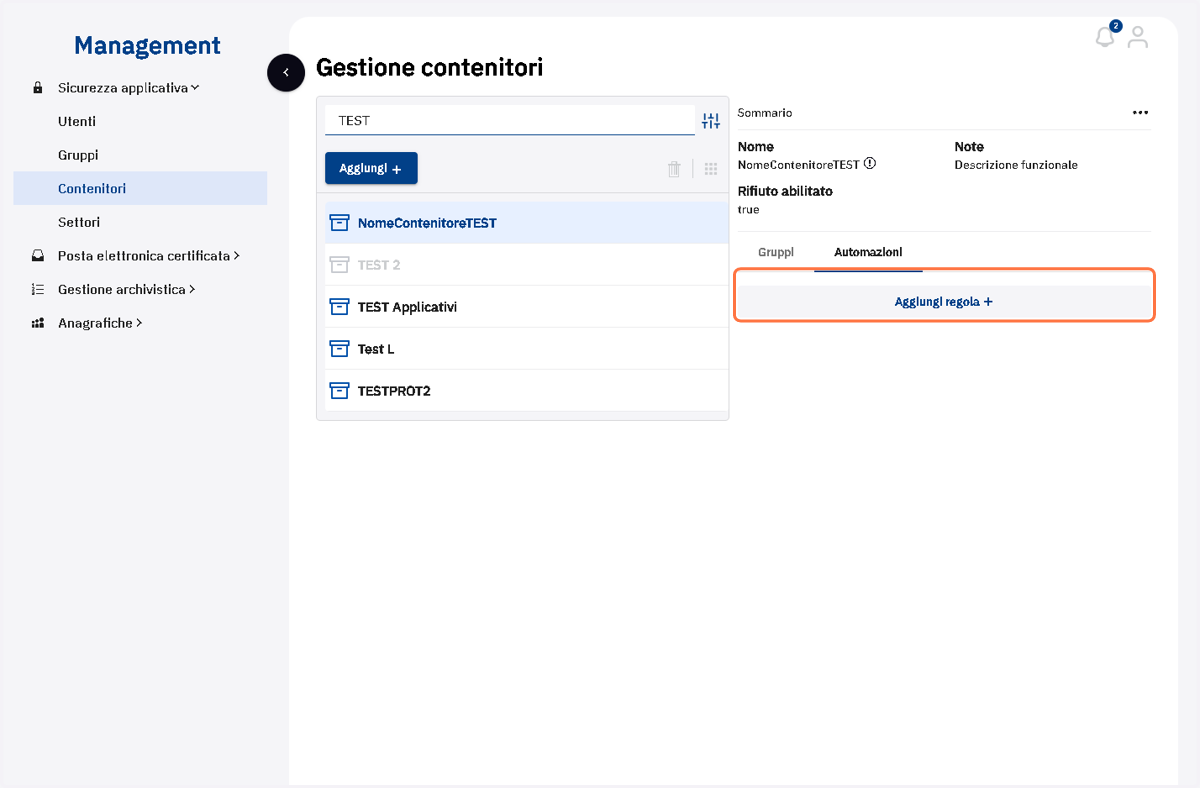The width and height of the screenshot is (1200, 788).
Task: Click the archive icon of TEST Applicativi
Action: (339, 307)
